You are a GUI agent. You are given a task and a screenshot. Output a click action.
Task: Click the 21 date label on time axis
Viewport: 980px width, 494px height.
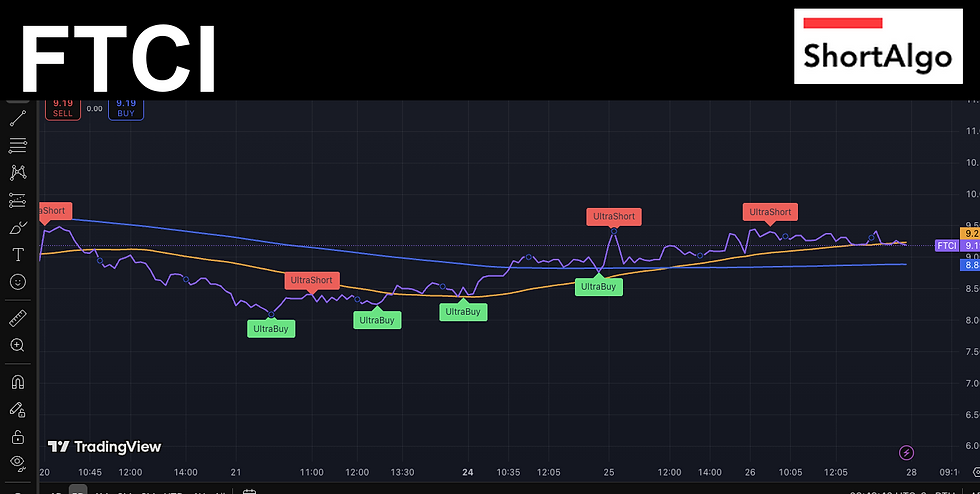(x=236, y=472)
